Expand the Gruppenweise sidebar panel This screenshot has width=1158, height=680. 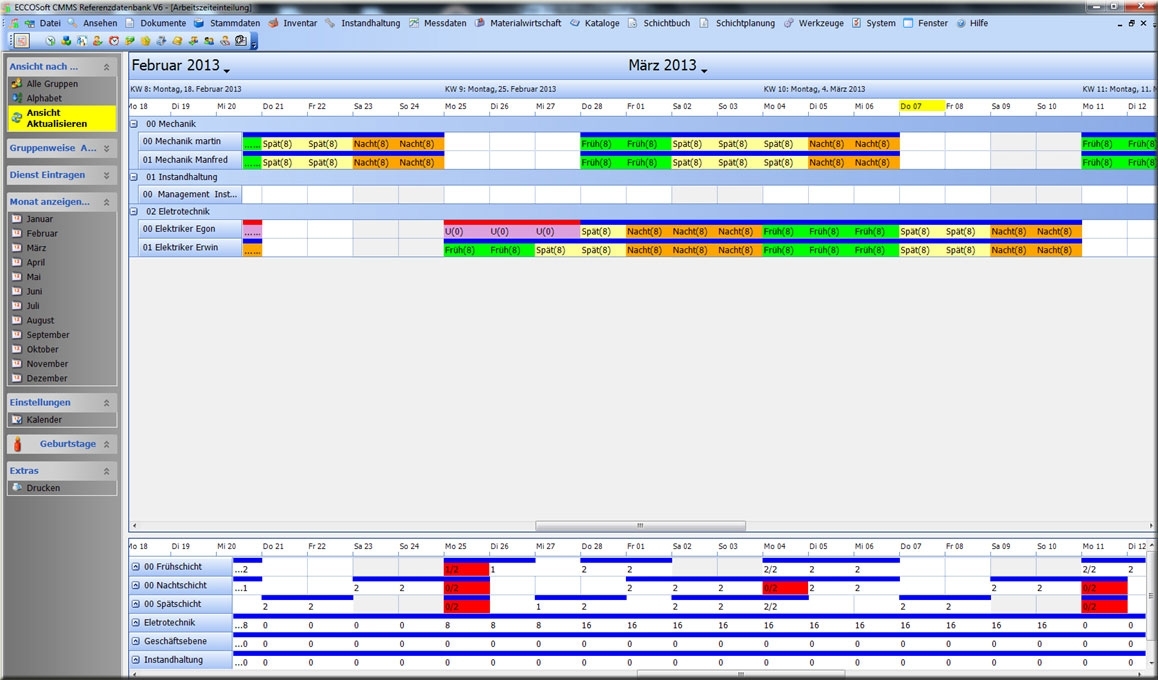[106, 148]
